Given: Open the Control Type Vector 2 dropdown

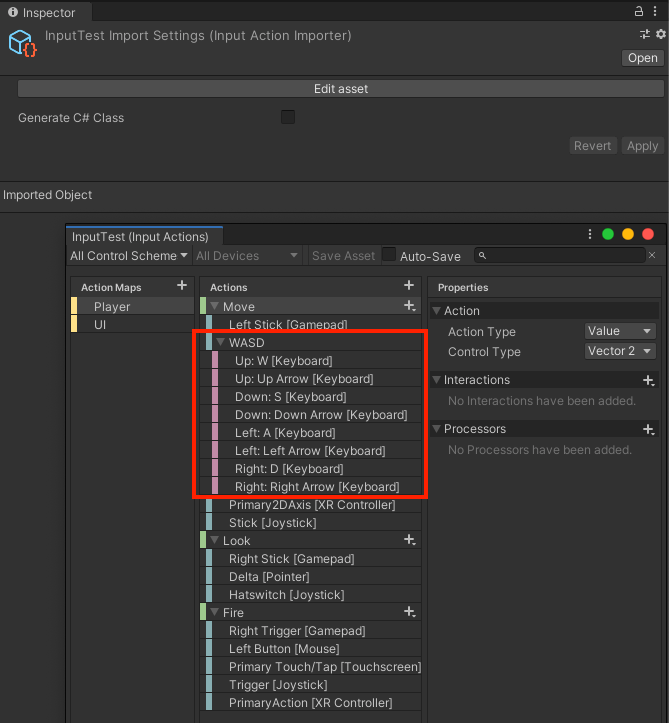Looking at the screenshot, I should (x=620, y=351).
